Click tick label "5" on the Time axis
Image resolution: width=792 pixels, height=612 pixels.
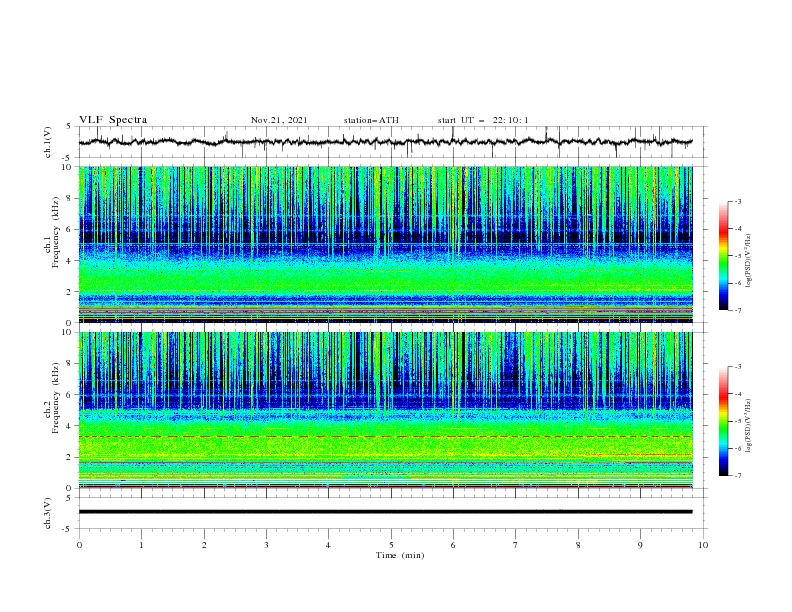(391, 545)
